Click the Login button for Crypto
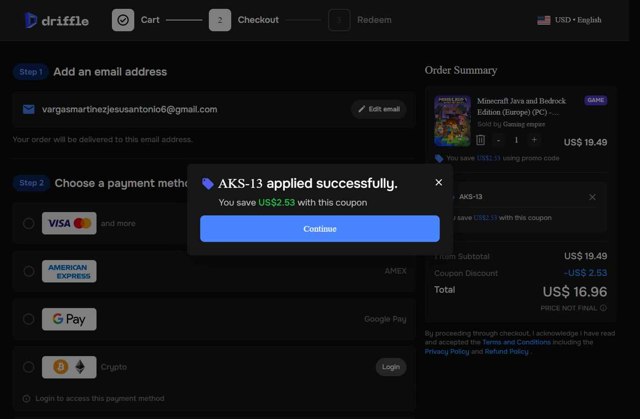Viewport: 640px width, 419px height. (x=391, y=367)
